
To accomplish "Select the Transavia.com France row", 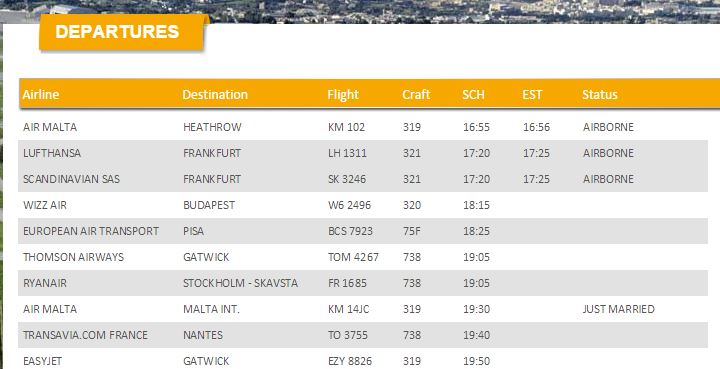I will click(x=363, y=335).
